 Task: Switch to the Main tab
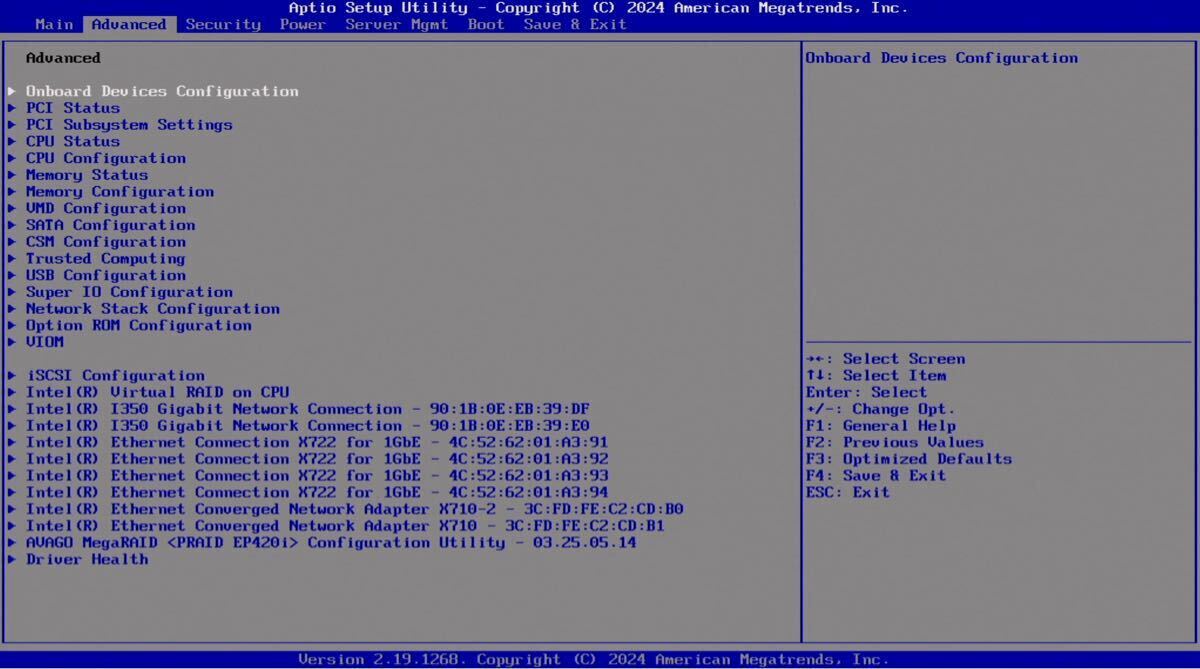[x=54, y=24]
